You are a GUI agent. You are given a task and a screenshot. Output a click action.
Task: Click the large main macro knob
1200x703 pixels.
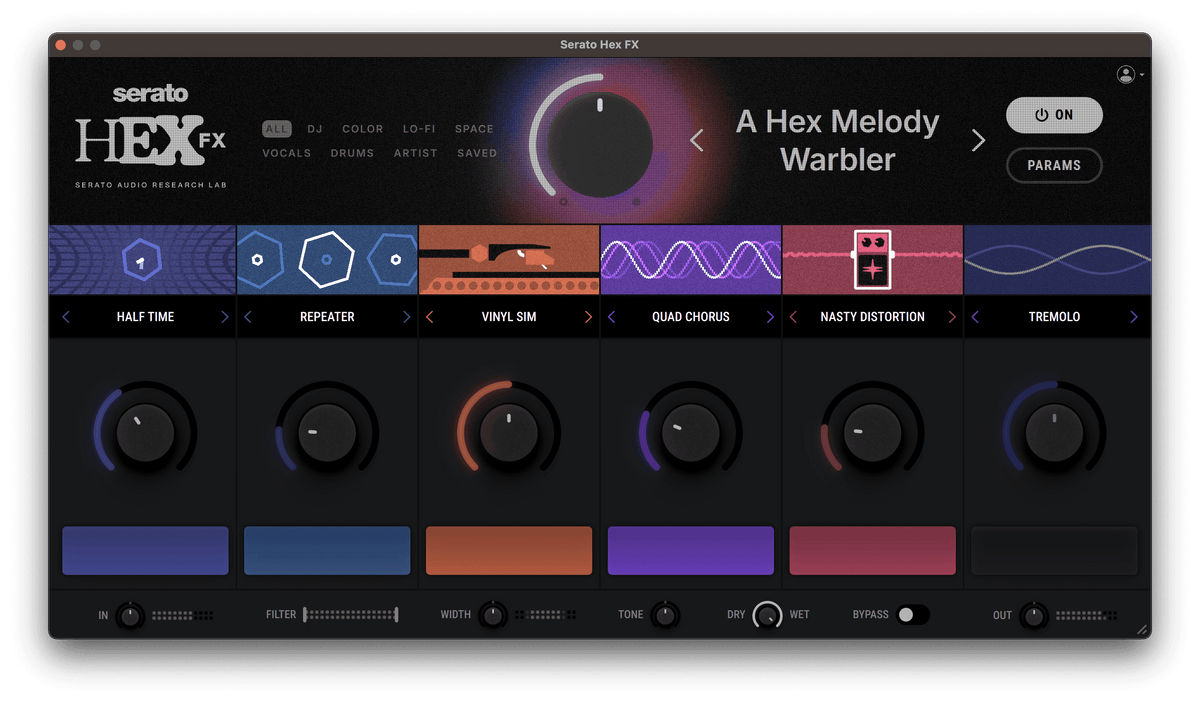pos(600,144)
